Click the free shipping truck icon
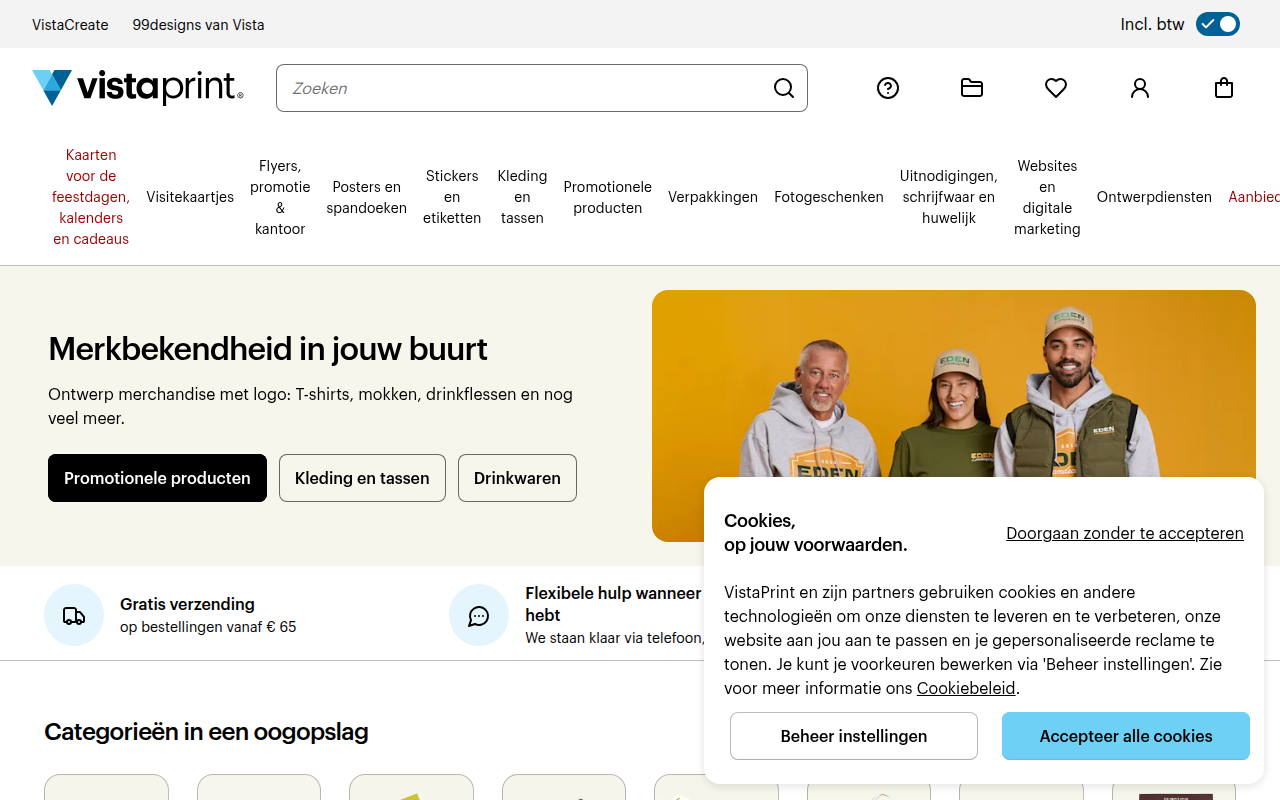The width and height of the screenshot is (1280, 800). tap(74, 615)
